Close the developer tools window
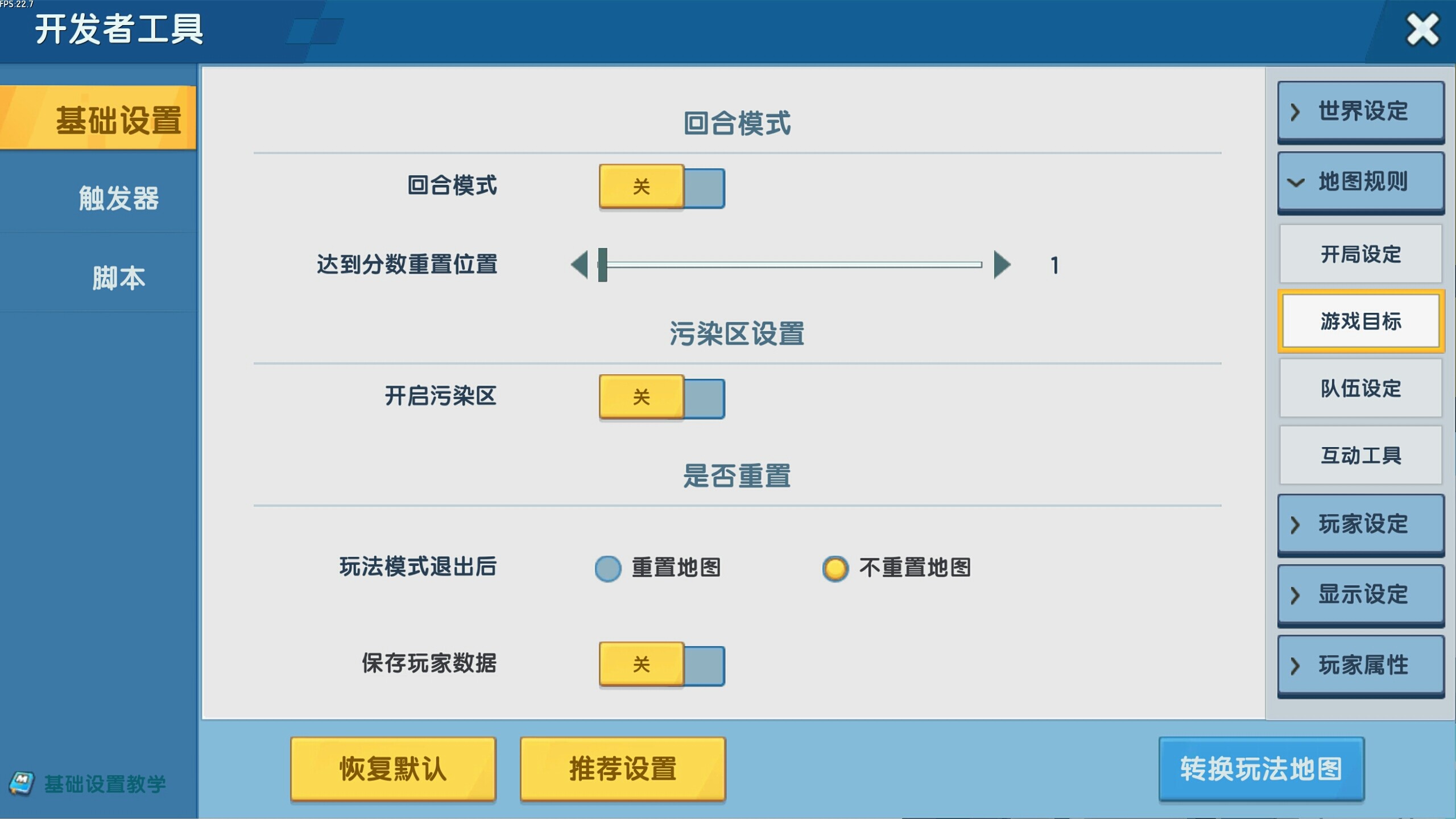Screen dimensions: 1456x819 click(1422, 30)
